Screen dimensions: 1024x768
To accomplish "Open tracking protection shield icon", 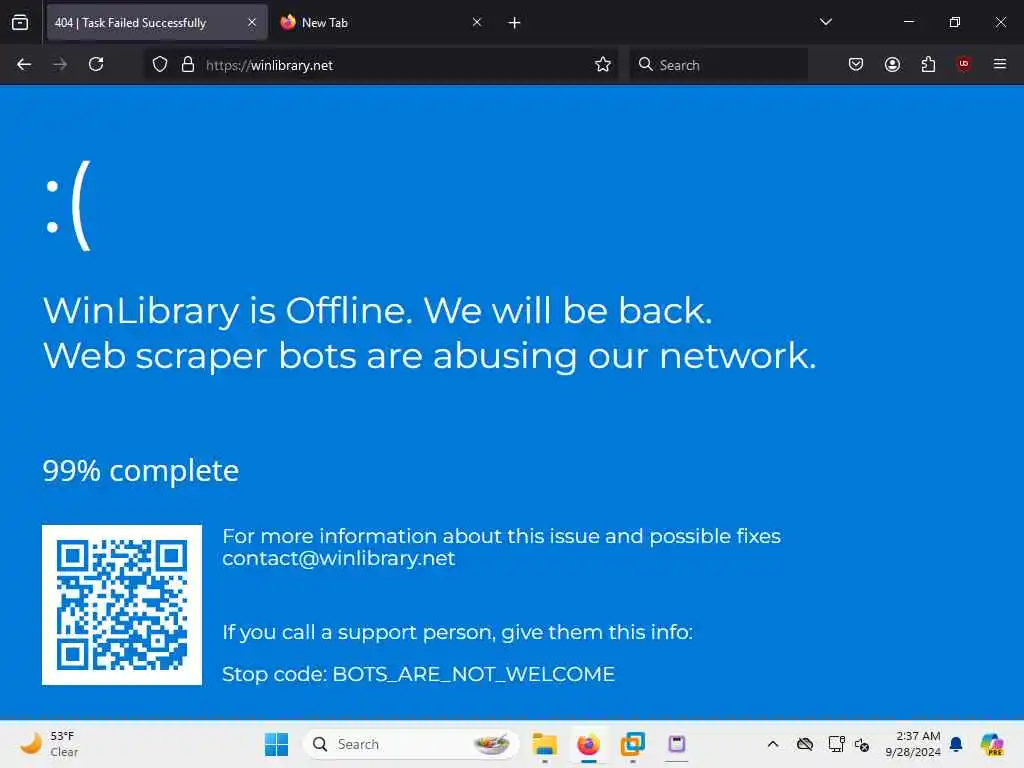I will point(160,65).
